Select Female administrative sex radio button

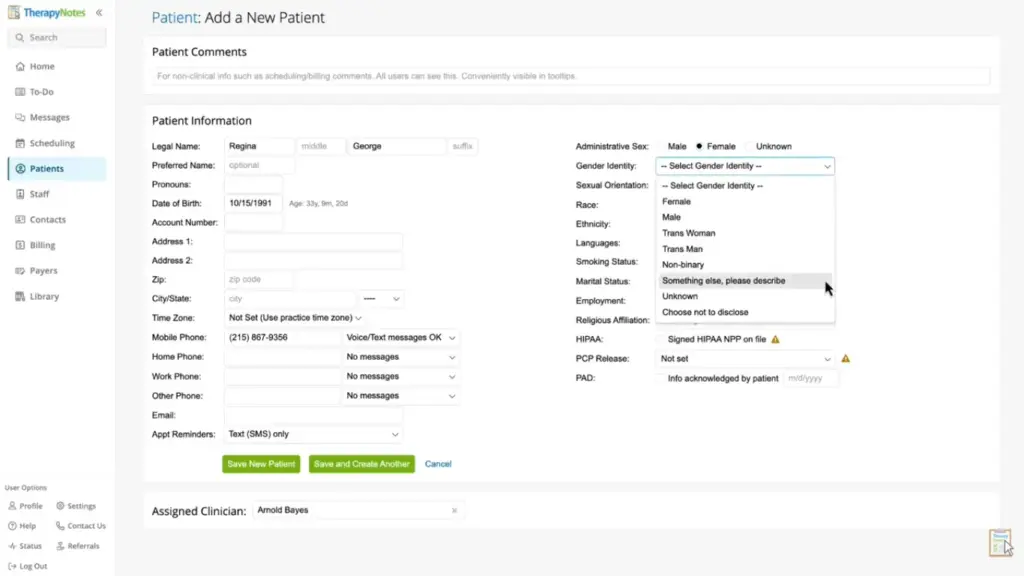tap(699, 146)
